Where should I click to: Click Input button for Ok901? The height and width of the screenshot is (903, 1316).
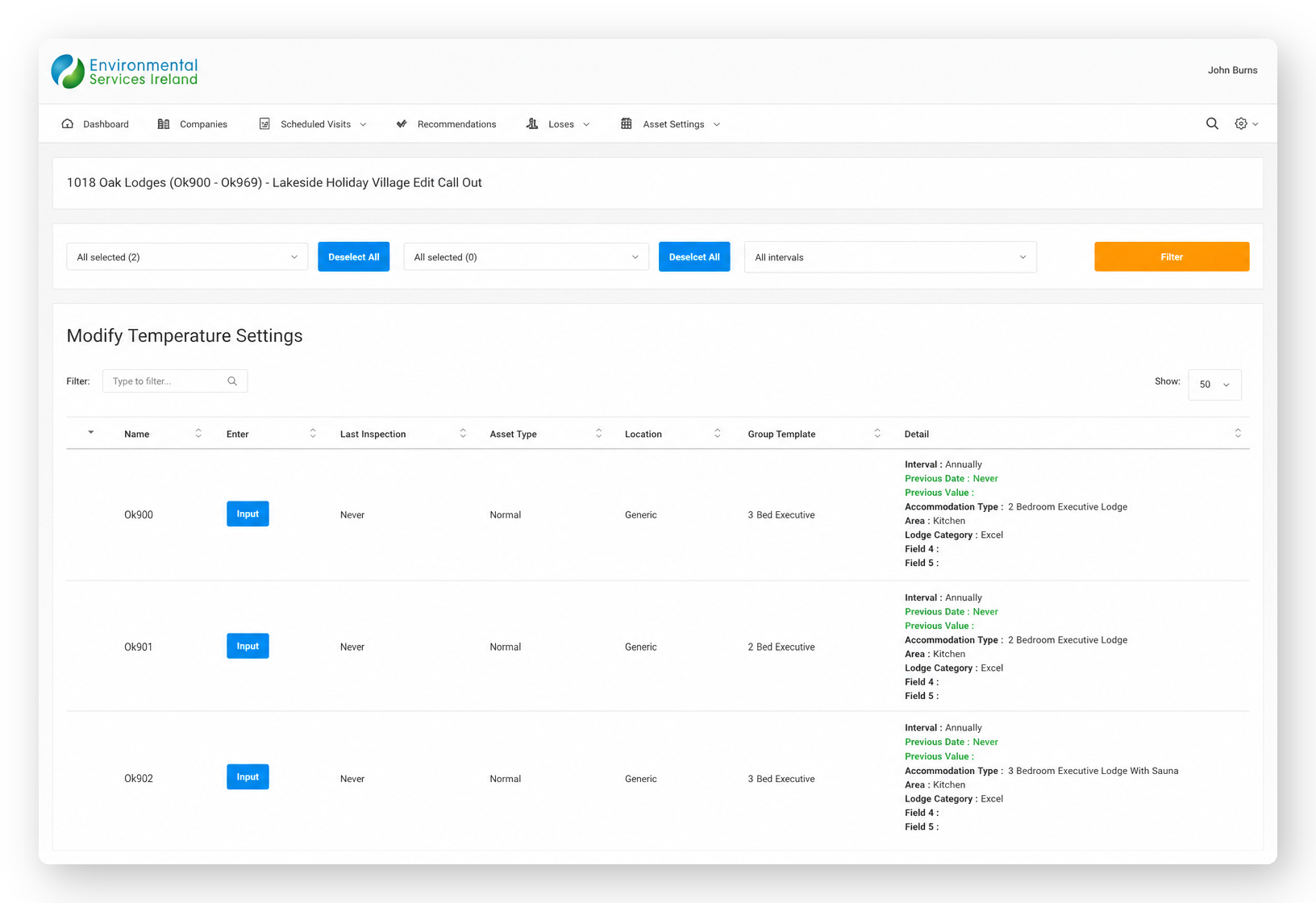click(248, 646)
